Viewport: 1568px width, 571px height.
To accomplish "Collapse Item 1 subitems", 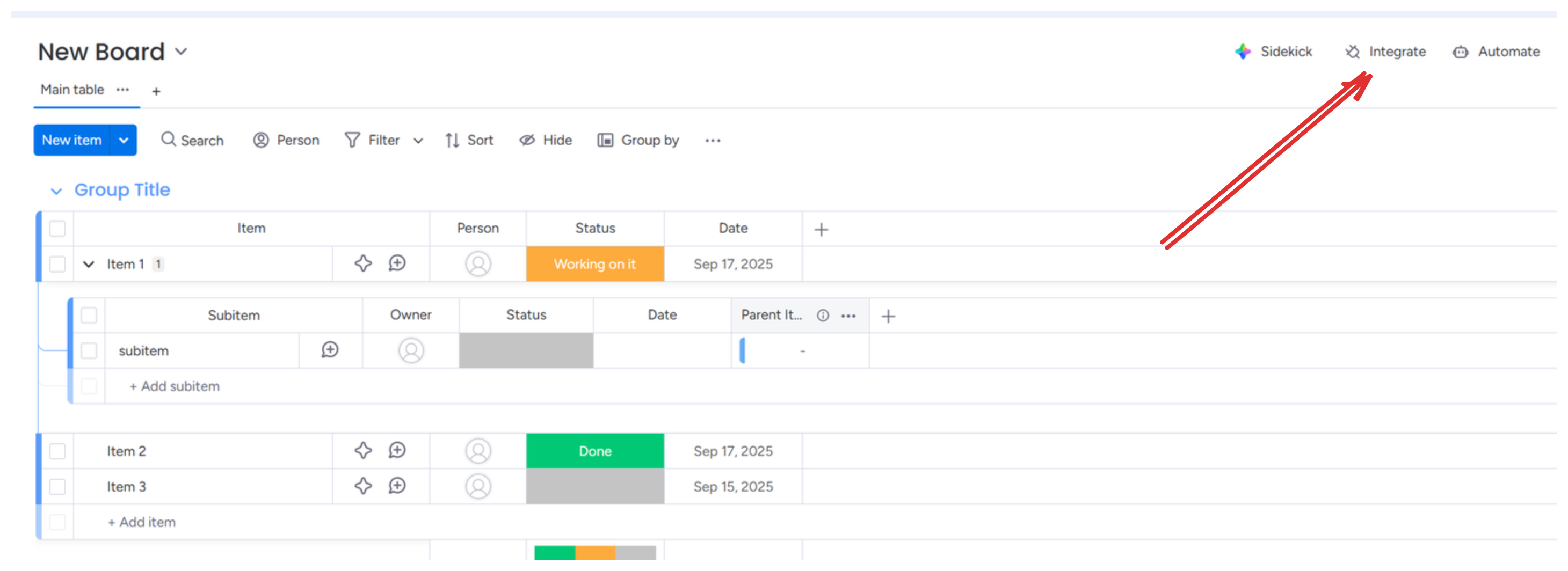I will click(x=88, y=264).
